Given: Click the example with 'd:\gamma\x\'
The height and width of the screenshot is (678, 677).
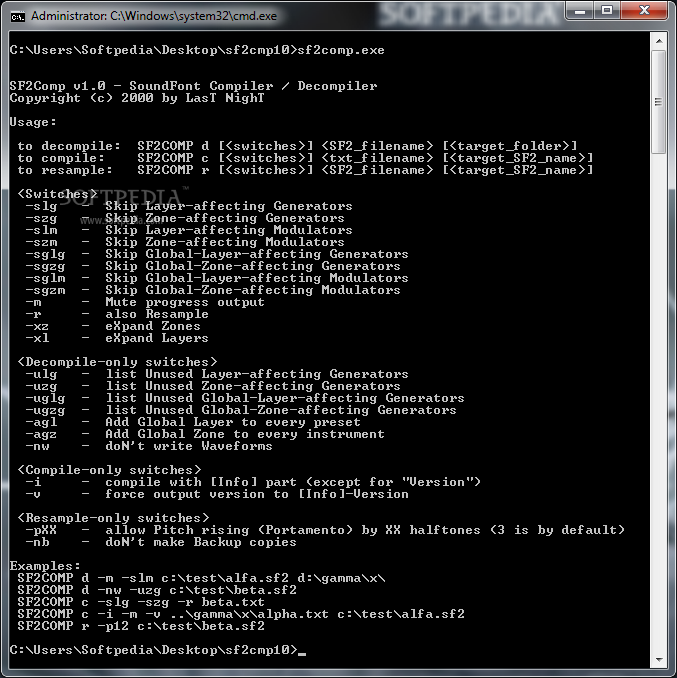Looking at the screenshot, I should coord(201,579).
